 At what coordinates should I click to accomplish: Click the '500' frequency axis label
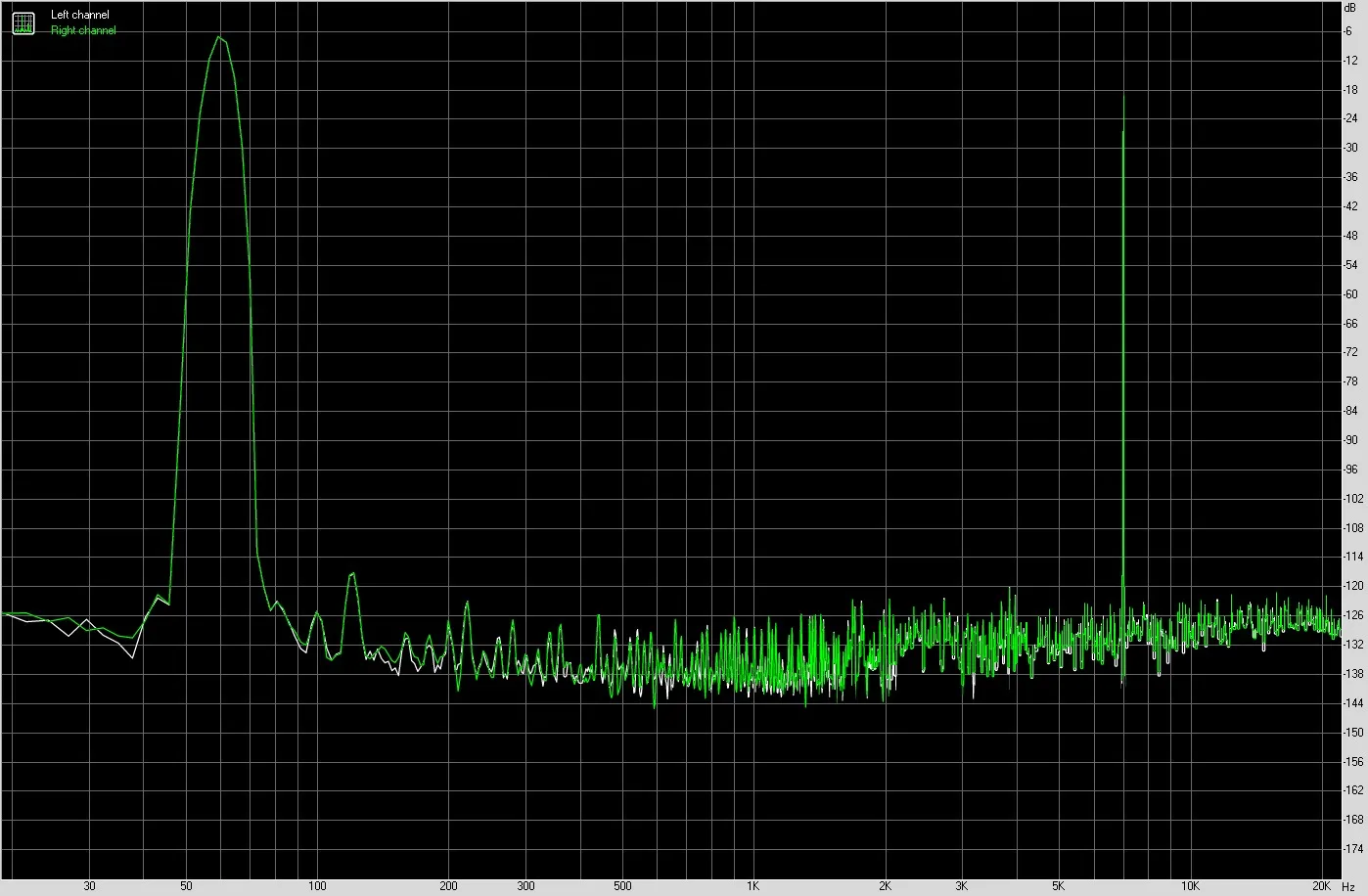[622, 886]
